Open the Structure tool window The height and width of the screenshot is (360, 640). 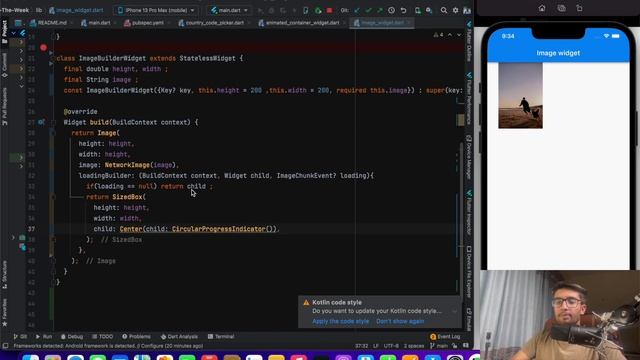(4, 274)
